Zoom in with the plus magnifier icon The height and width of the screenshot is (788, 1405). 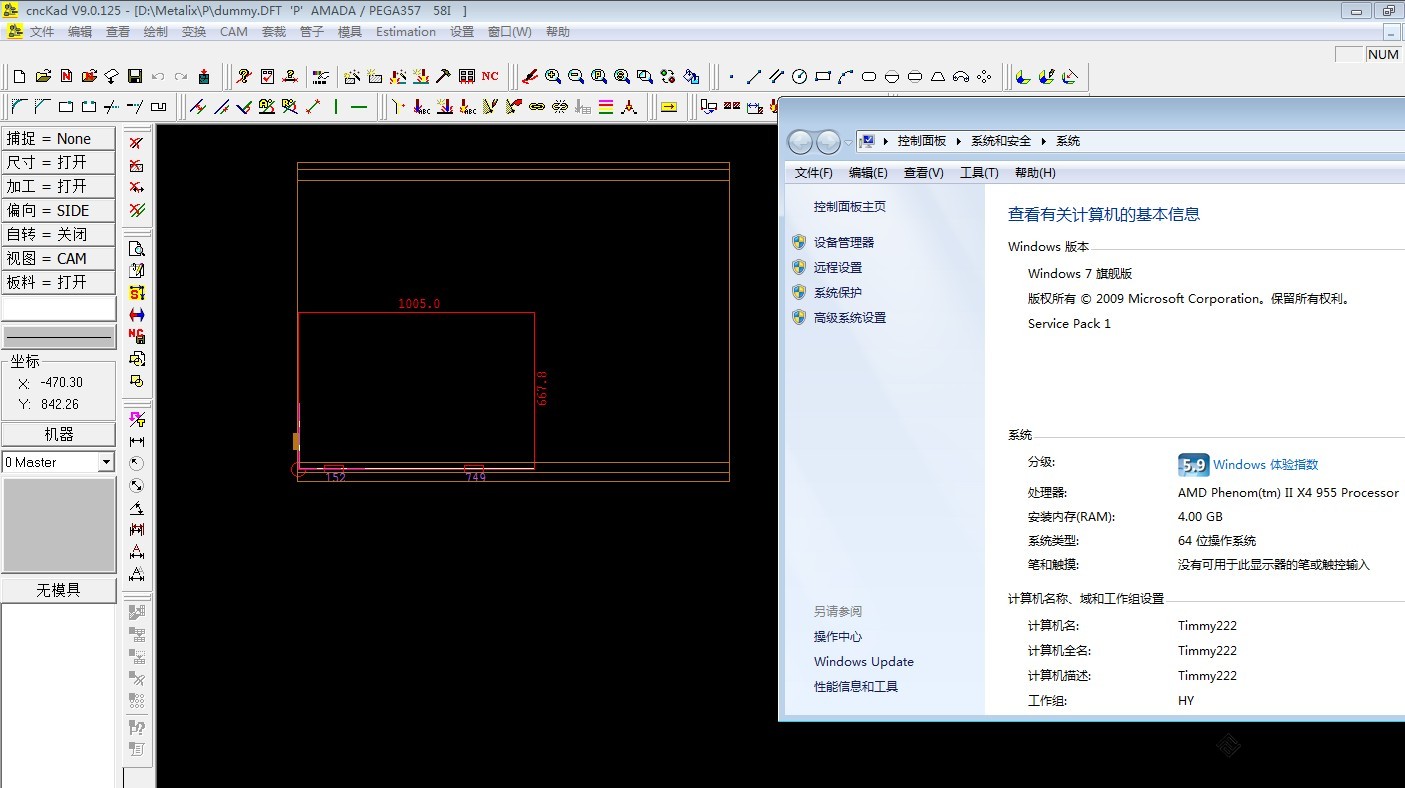(x=553, y=76)
